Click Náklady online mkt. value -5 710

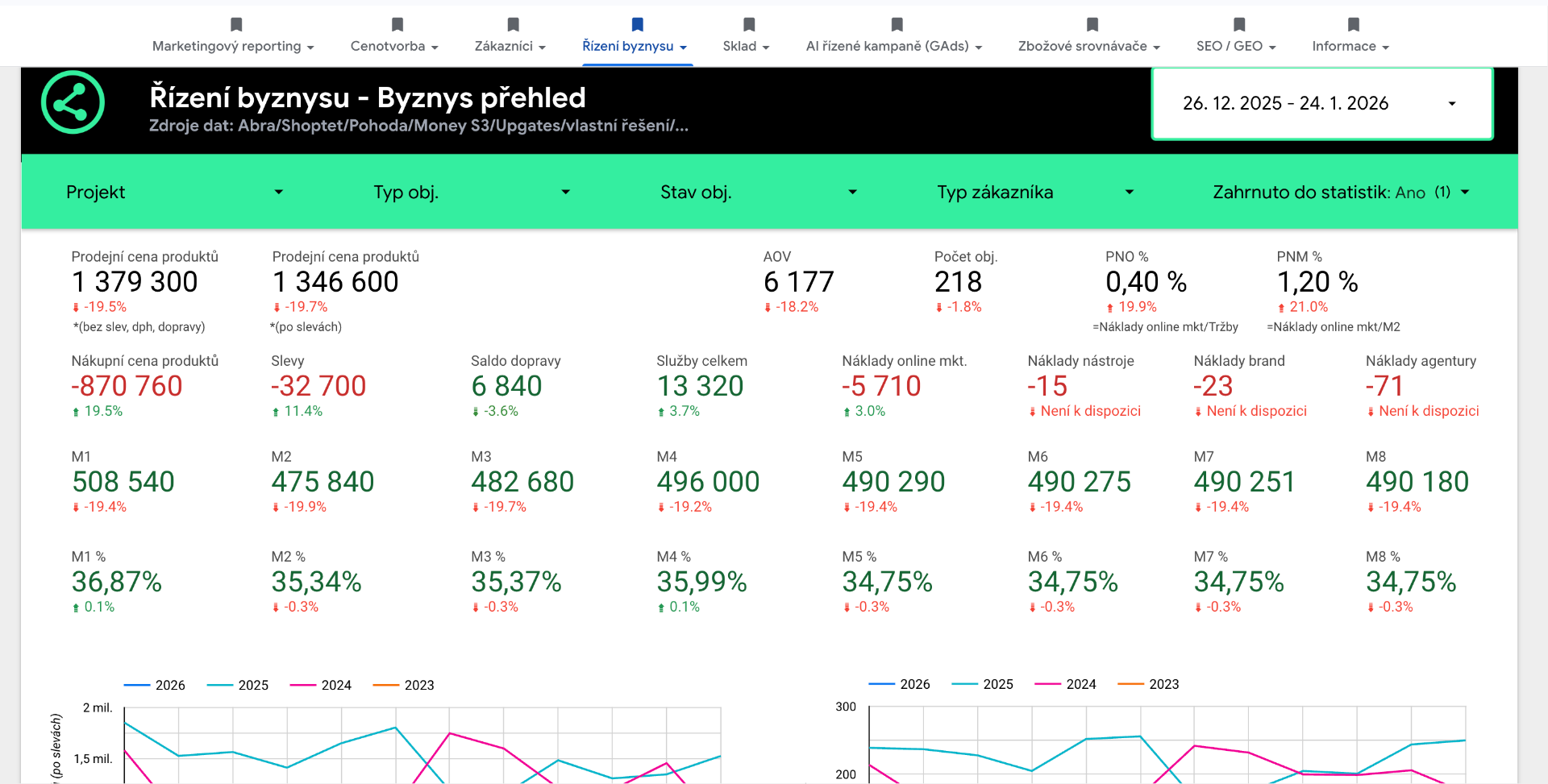[x=881, y=386]
